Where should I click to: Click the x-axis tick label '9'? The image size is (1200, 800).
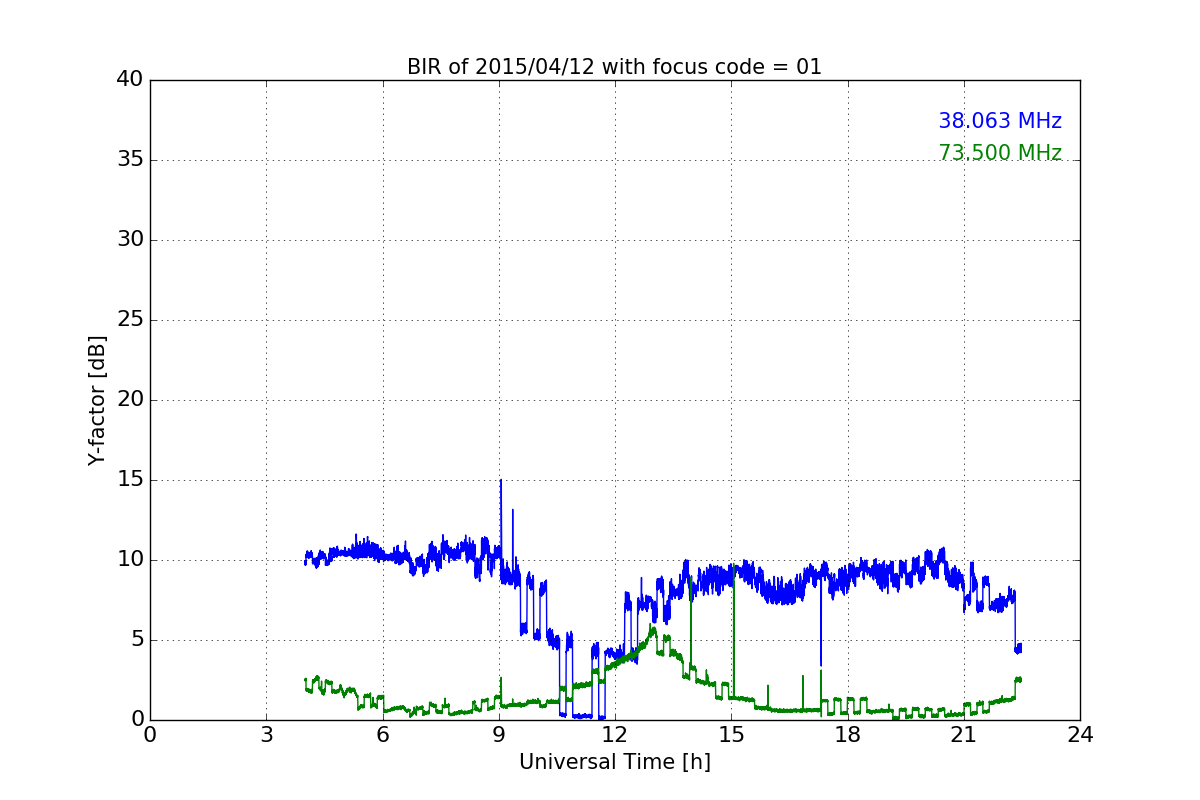[x=499, y=735]
